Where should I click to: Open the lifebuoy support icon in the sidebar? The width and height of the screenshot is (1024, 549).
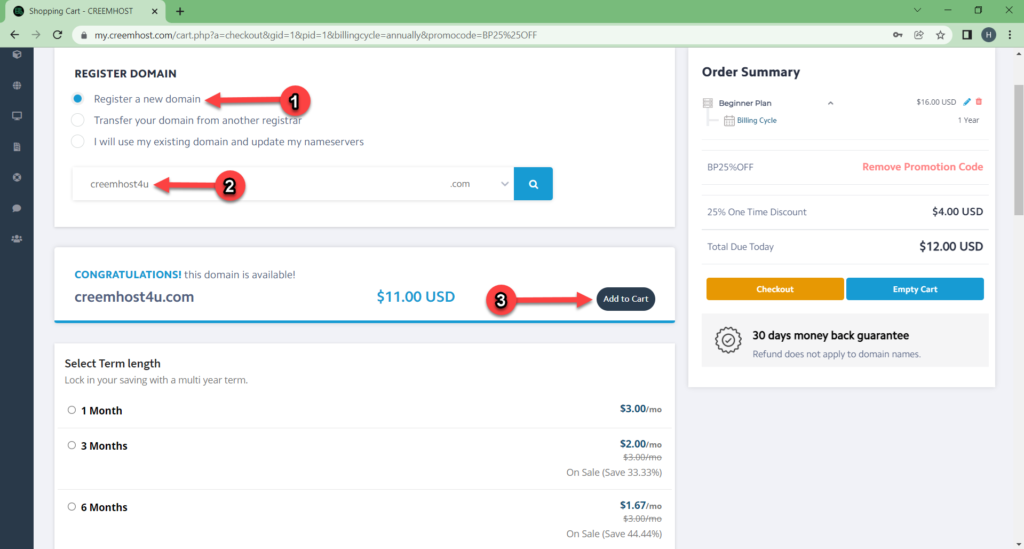tap(17, 178)
